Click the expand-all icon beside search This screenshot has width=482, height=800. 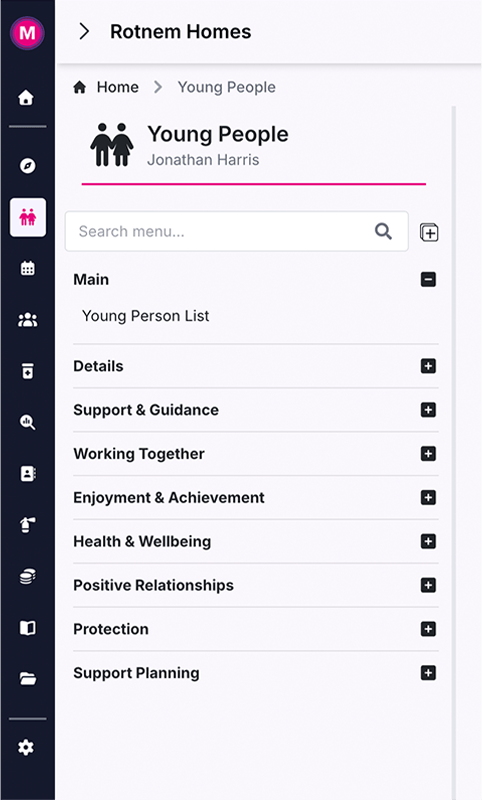click(x=429, y=232)
